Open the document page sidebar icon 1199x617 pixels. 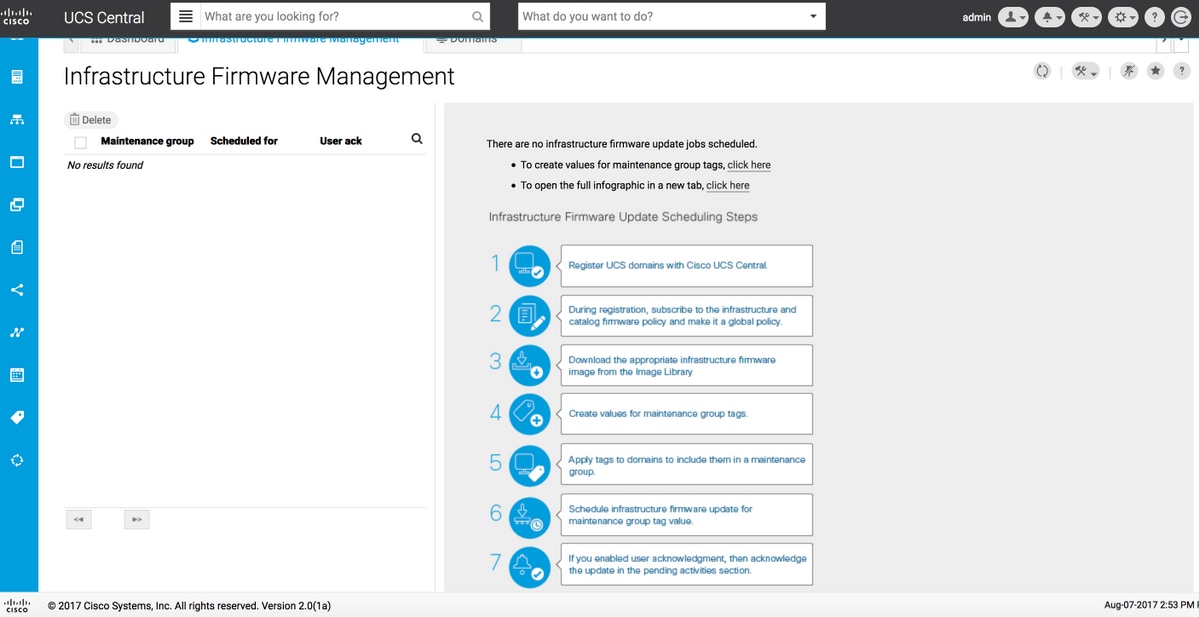click(x=17, y=247)
